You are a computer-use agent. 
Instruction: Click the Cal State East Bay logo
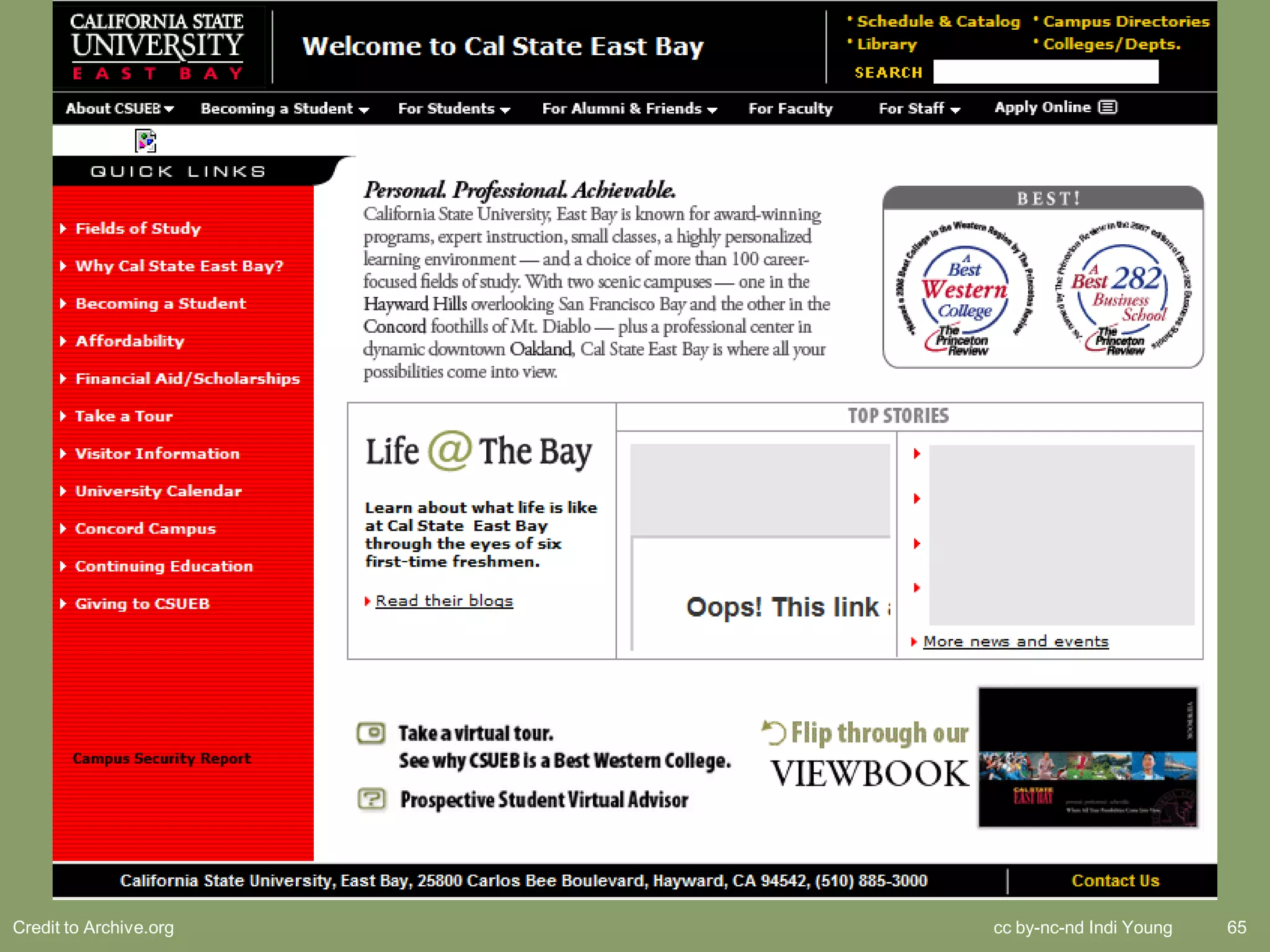pyautogui.click(x=158, y=46)
